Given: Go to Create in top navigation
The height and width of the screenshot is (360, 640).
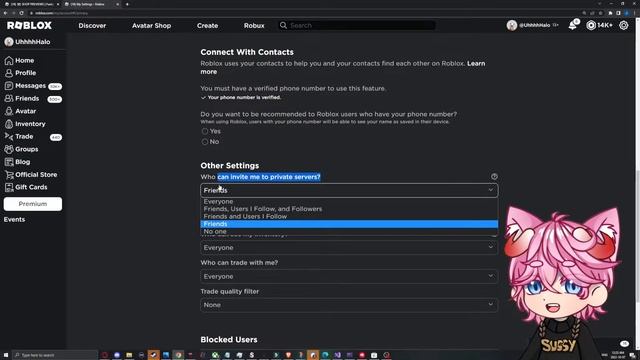Looking at the screenshot, I should [x=207, y=25].
